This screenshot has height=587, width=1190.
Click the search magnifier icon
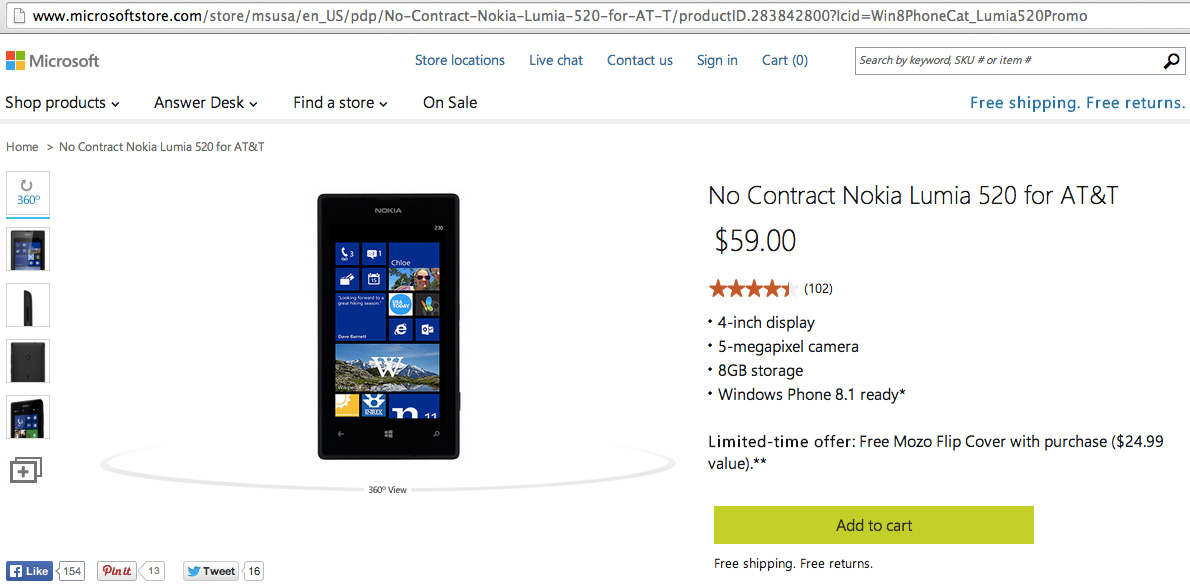click(1170, 61)
